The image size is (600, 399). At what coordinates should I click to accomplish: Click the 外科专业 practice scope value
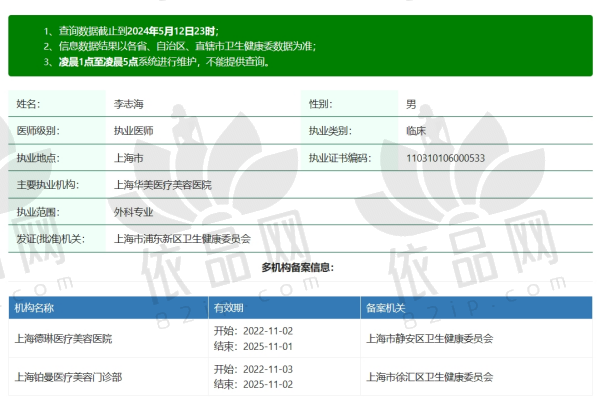click(x=134, y=212)
